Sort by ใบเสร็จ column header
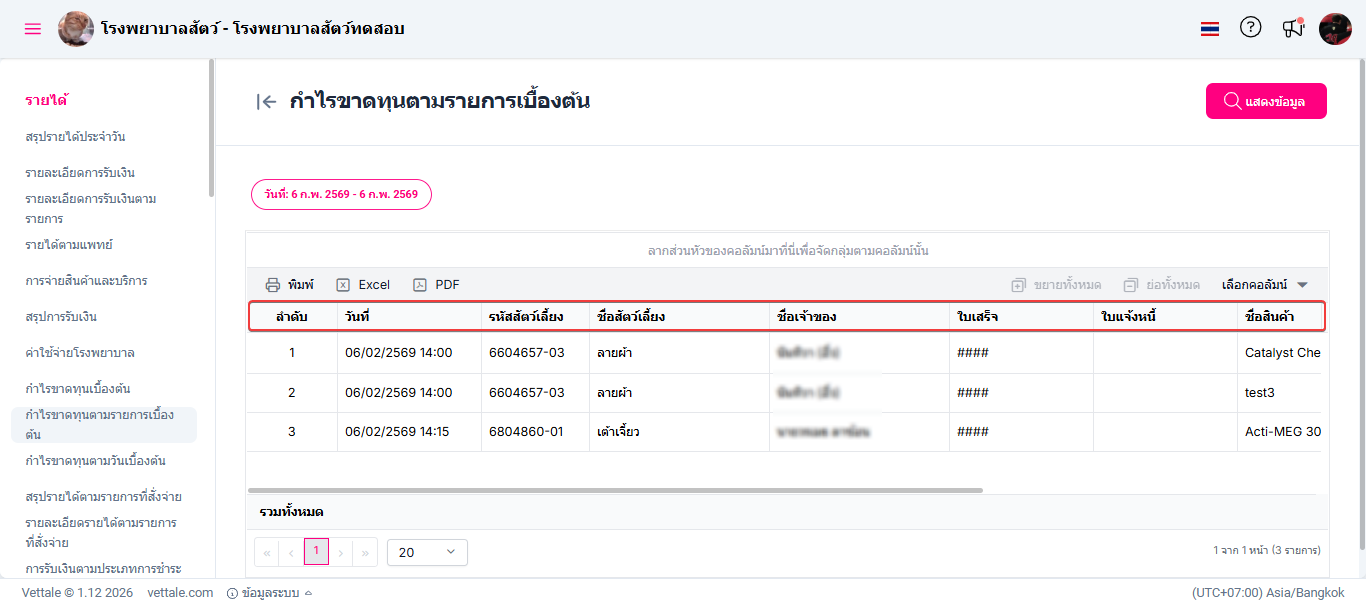 pyautogui.click(x=1021, y=317)
